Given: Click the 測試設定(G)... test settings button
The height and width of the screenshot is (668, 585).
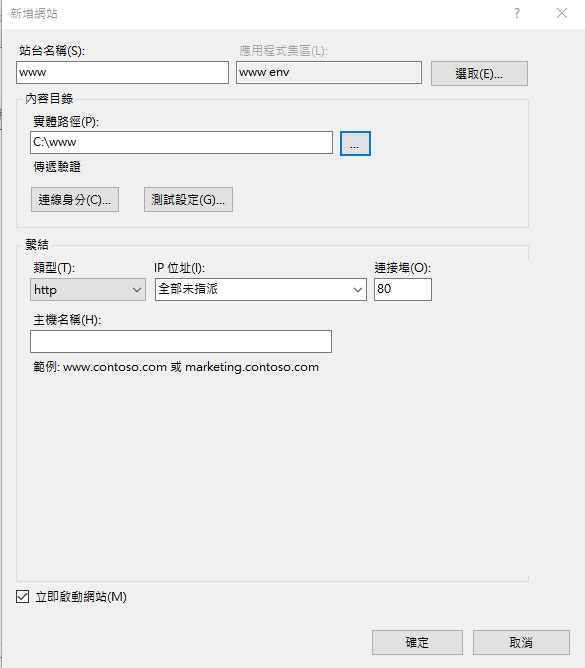Looking at the screenshot, I should [x=188, y=199].
